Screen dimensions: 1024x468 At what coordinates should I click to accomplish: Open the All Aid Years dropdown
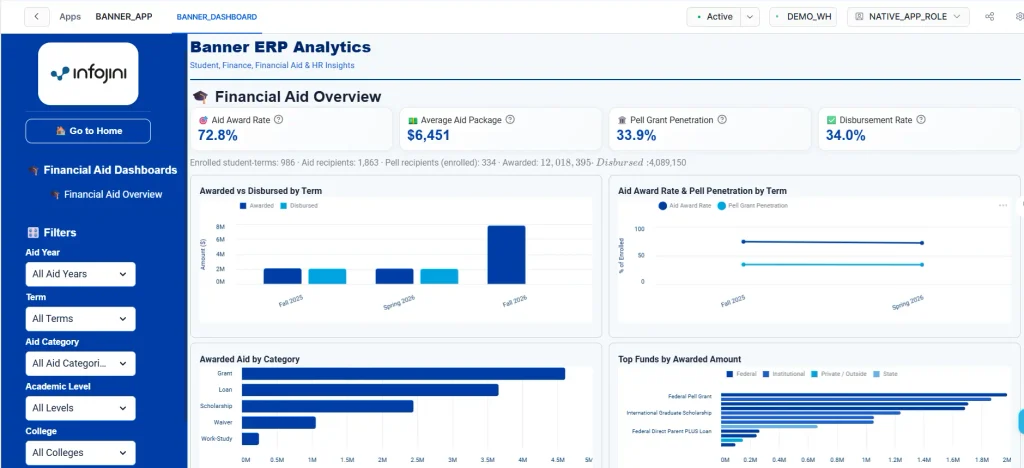[80, 274]
